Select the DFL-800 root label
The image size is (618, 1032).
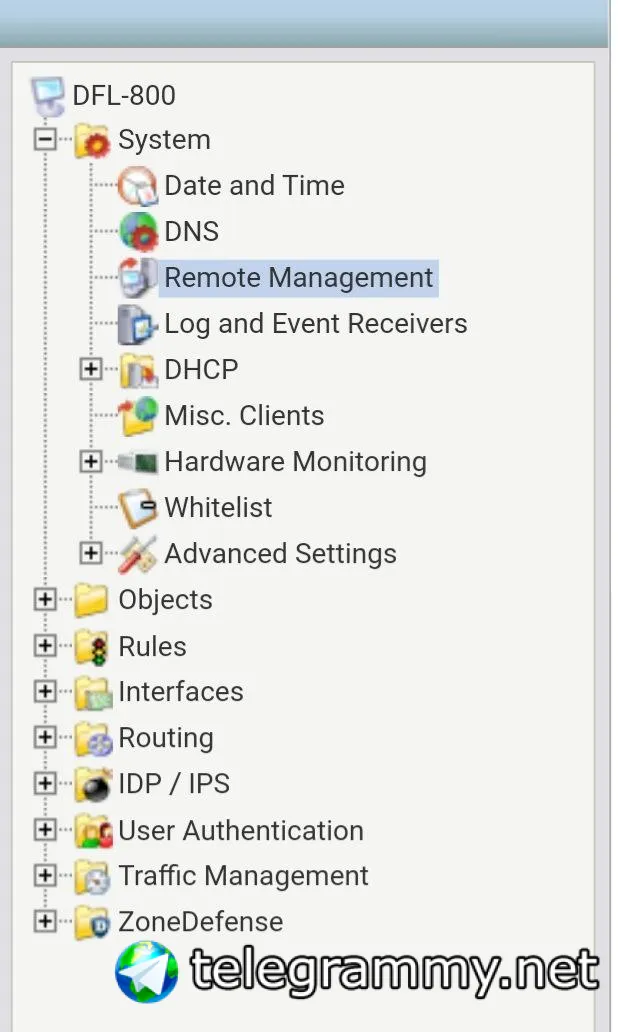pyautogui.click(x=124, y=95)
